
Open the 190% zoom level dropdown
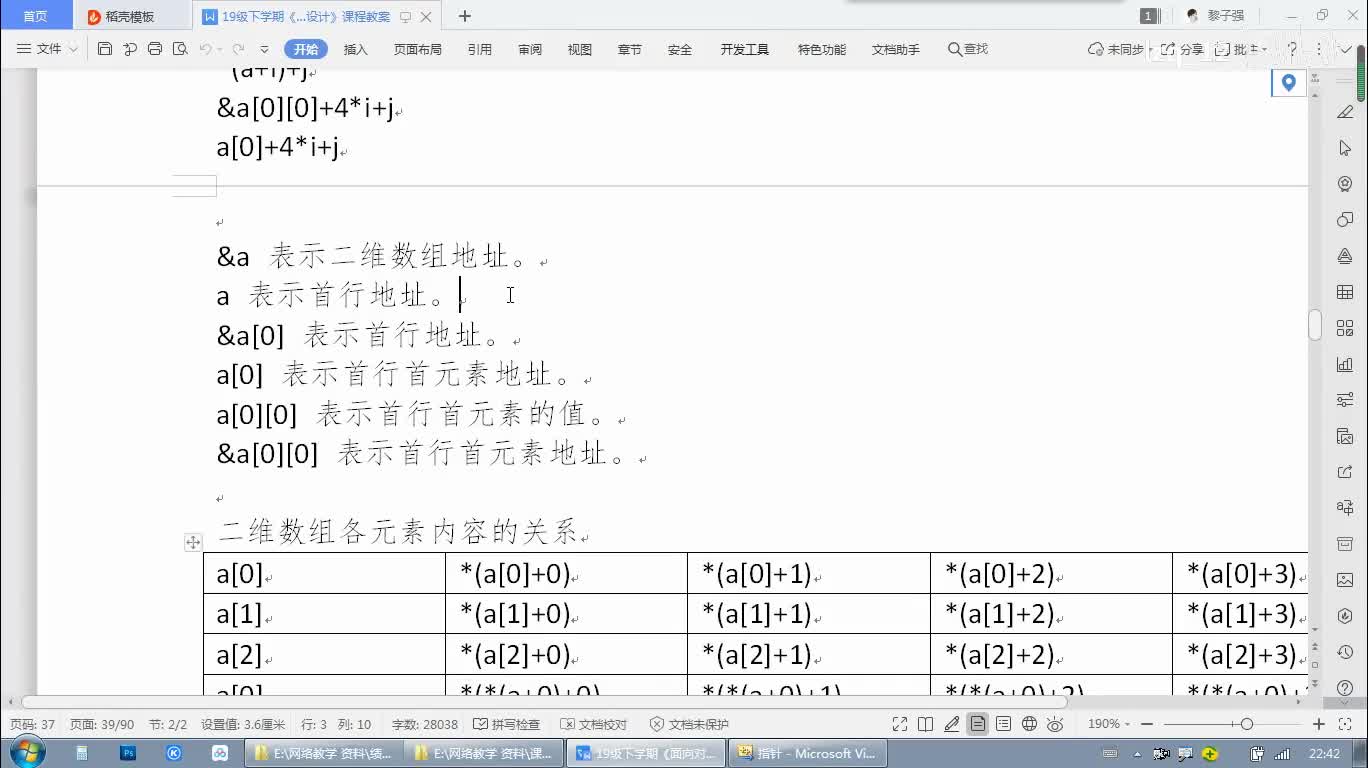[1109, 724]
